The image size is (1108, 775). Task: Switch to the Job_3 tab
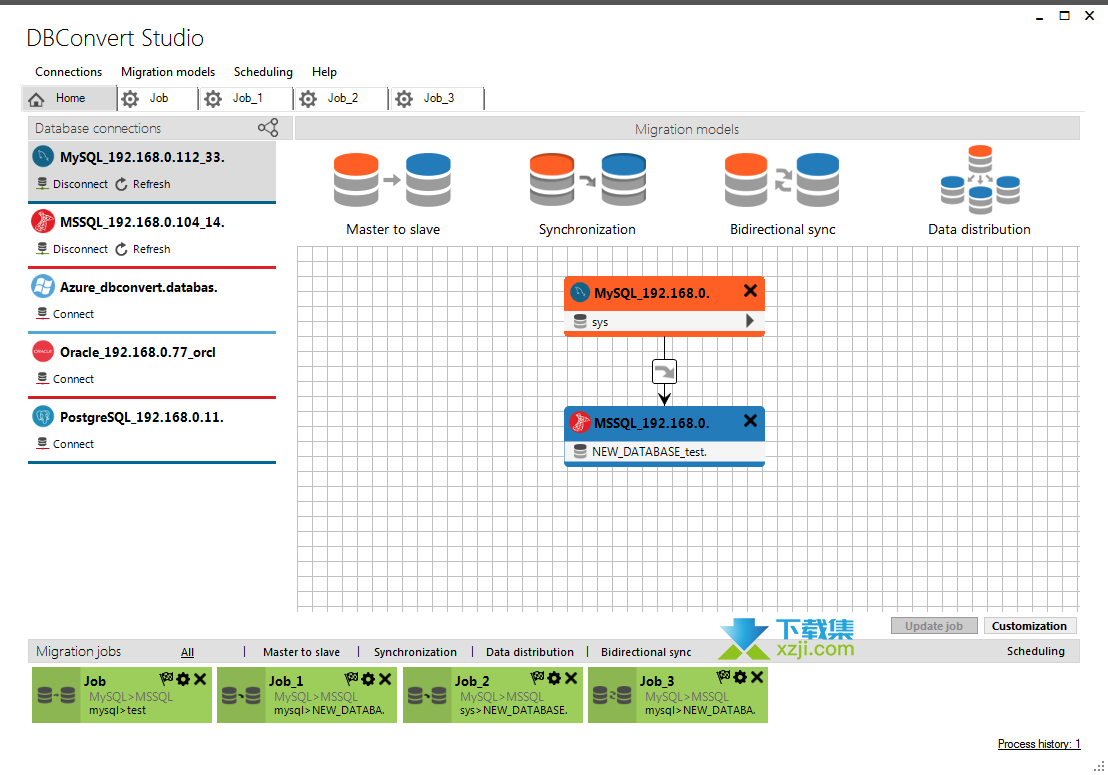point(437,98)
